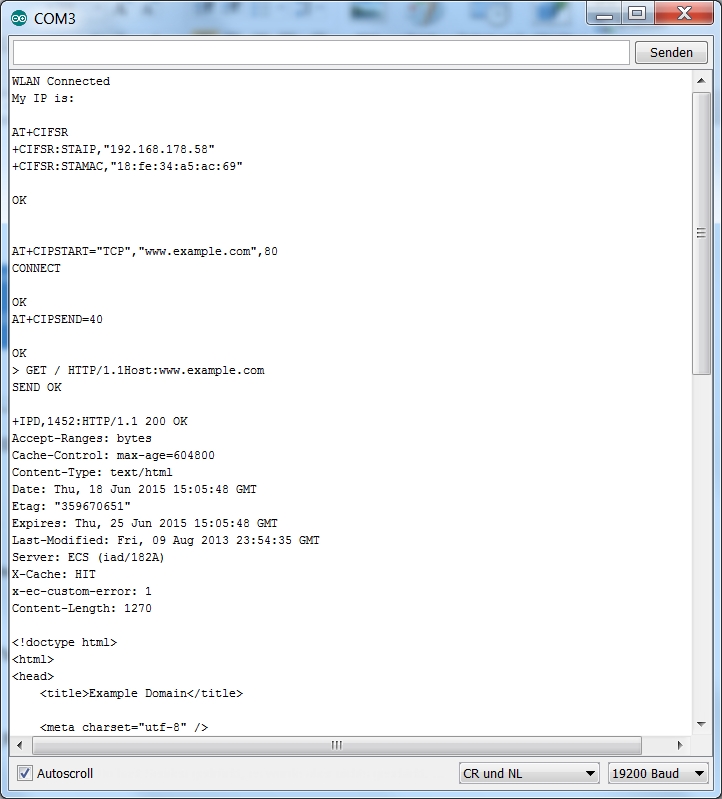Click the 'SEND OK' line
722x799 pixels.
[x=37, y=387]
